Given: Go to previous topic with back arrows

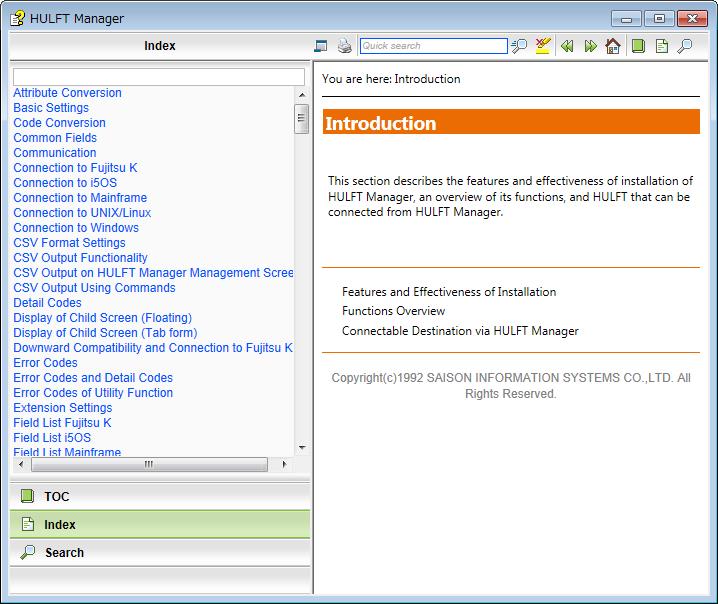Looking at the screenshot, I should [x=567, y=46].
